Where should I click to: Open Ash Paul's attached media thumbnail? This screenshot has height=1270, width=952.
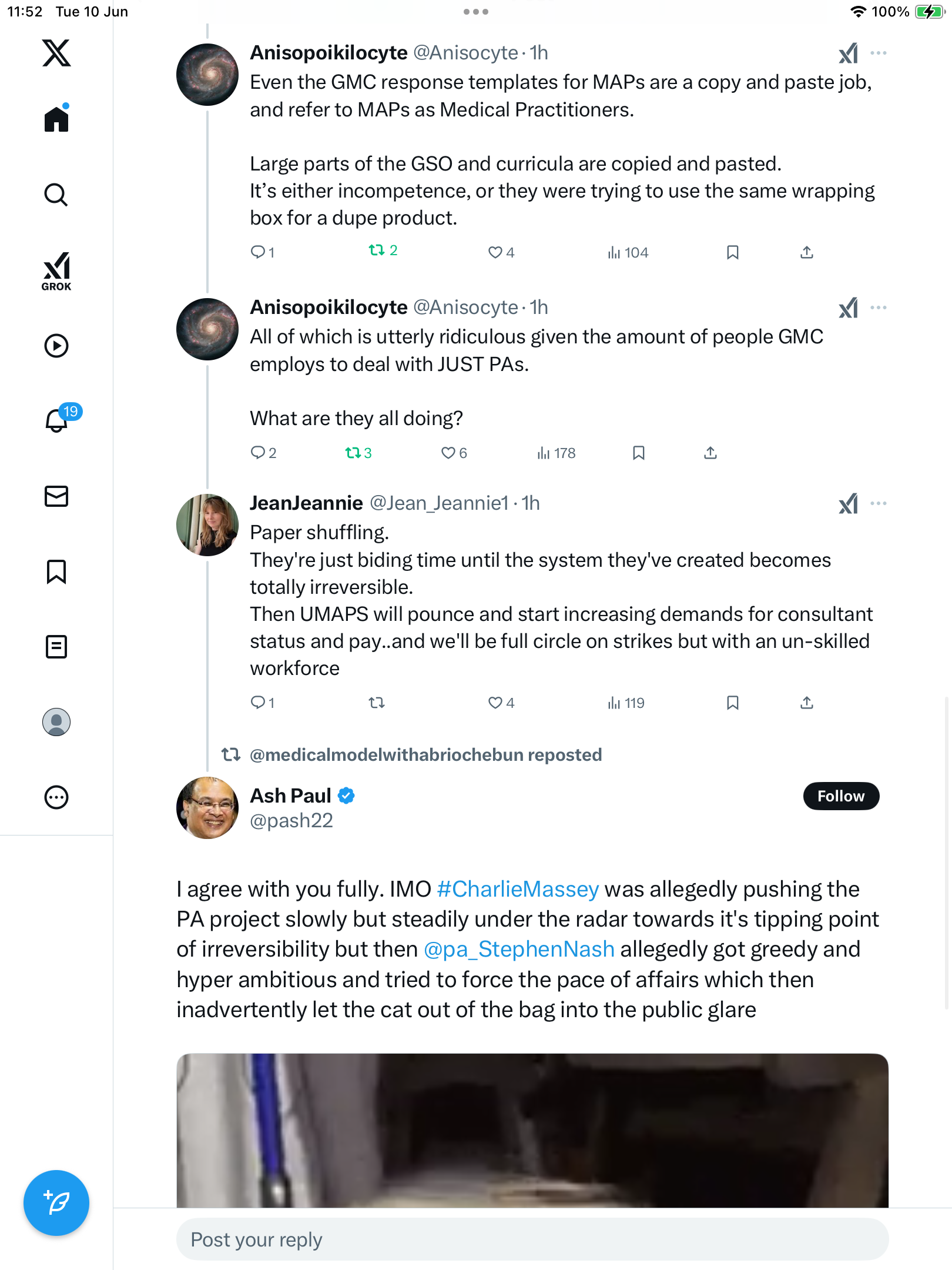click(x=532, y=1131)
